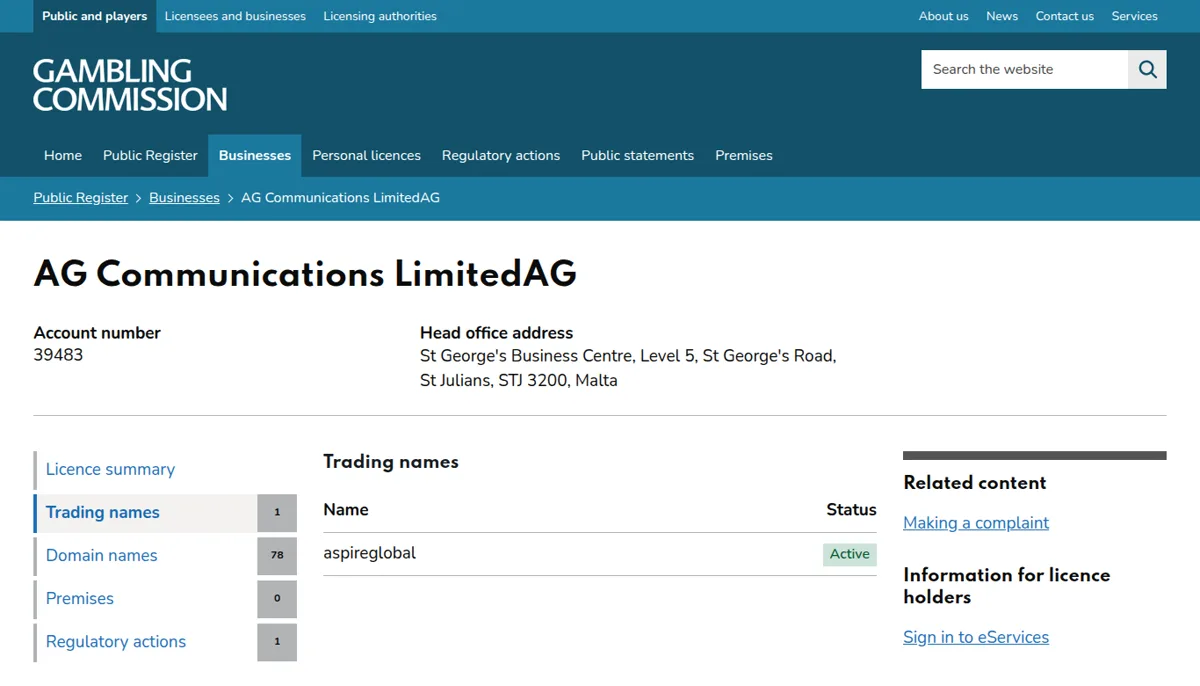Open Personal licences navigation item

click(x=366, y=155)
